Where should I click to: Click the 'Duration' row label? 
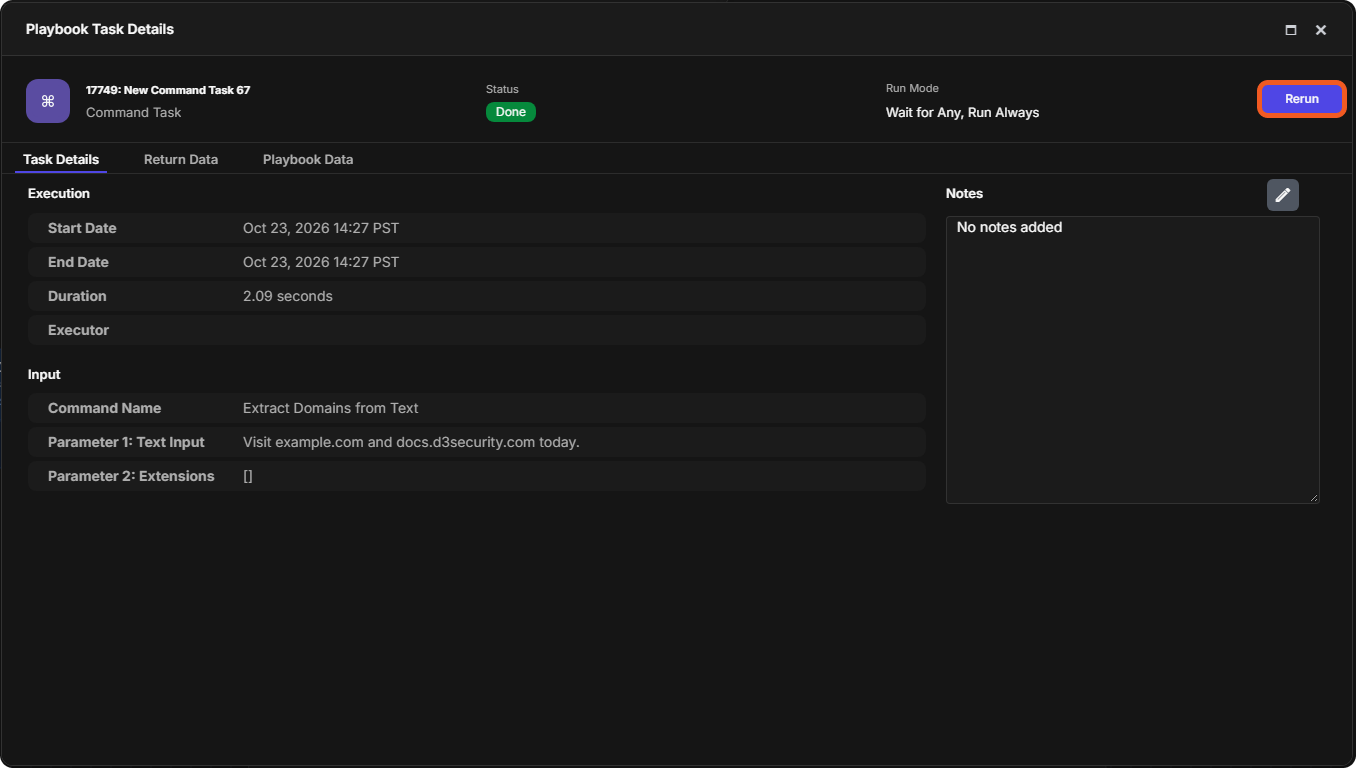77,296
